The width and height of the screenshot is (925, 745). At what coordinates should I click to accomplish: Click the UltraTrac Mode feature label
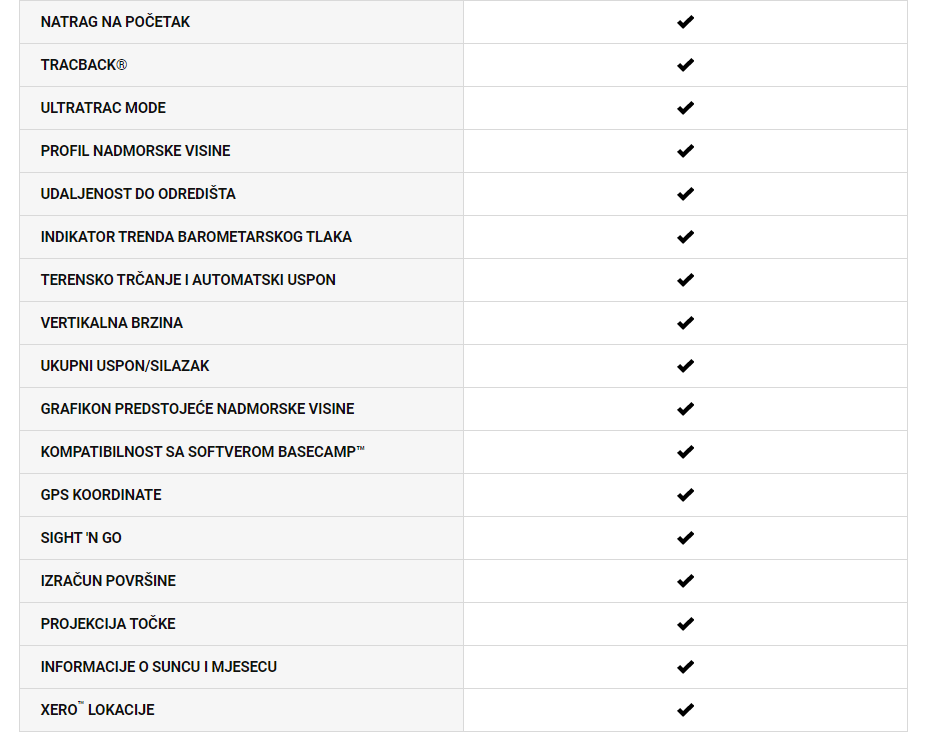click(103, 108)
